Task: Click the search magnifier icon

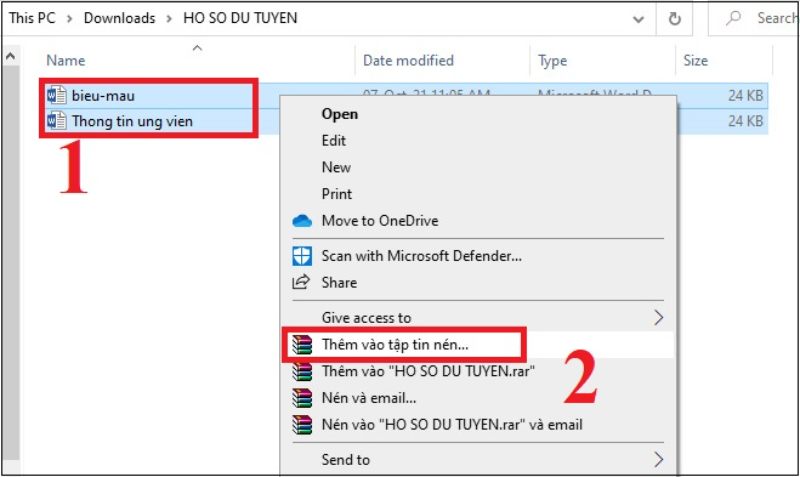Action: click(x=733, y=18)
